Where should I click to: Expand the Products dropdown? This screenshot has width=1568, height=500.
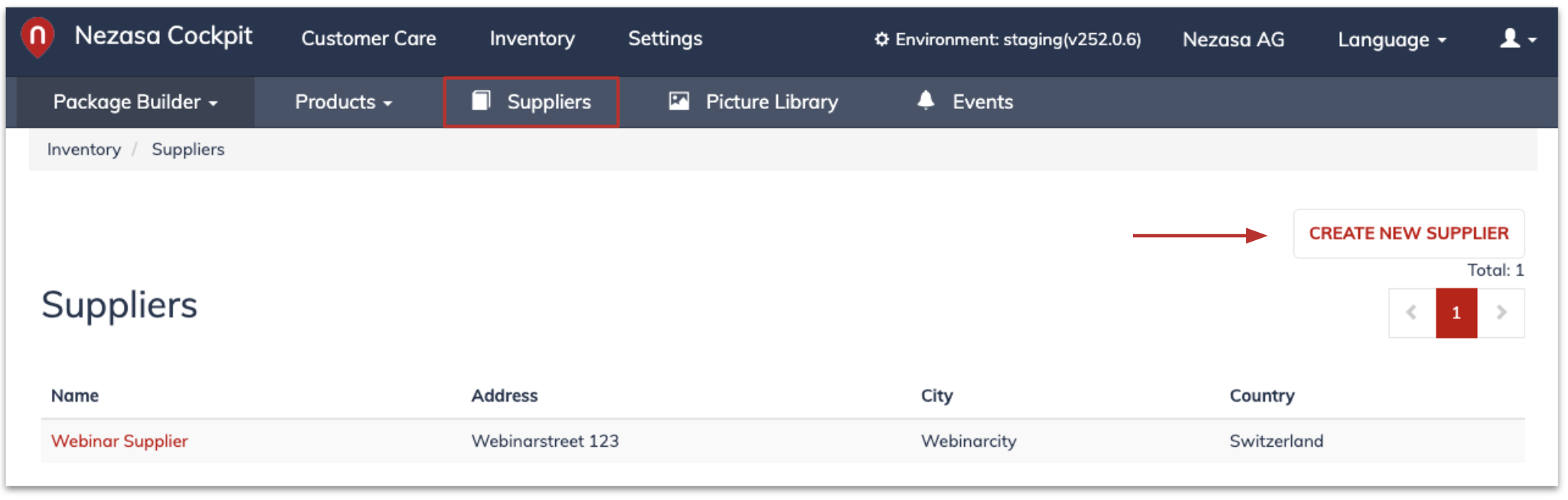[344, 102]
